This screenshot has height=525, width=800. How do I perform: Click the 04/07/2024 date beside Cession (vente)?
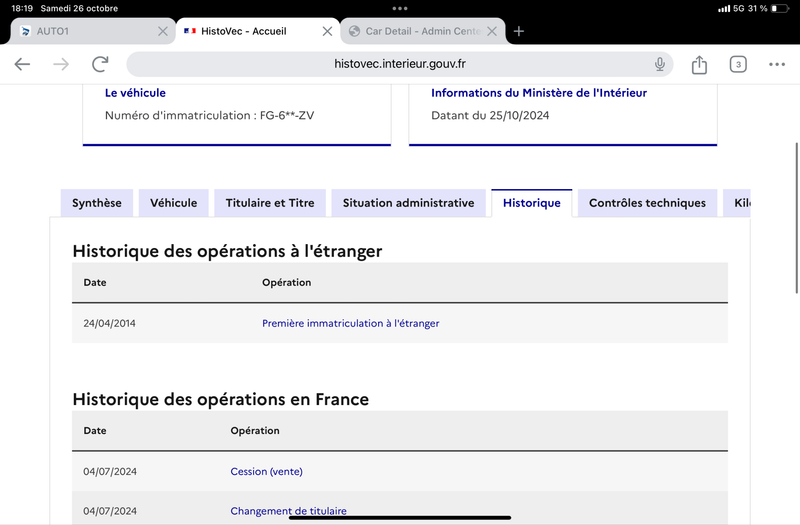pyautogui.click(x=110, y=471)
